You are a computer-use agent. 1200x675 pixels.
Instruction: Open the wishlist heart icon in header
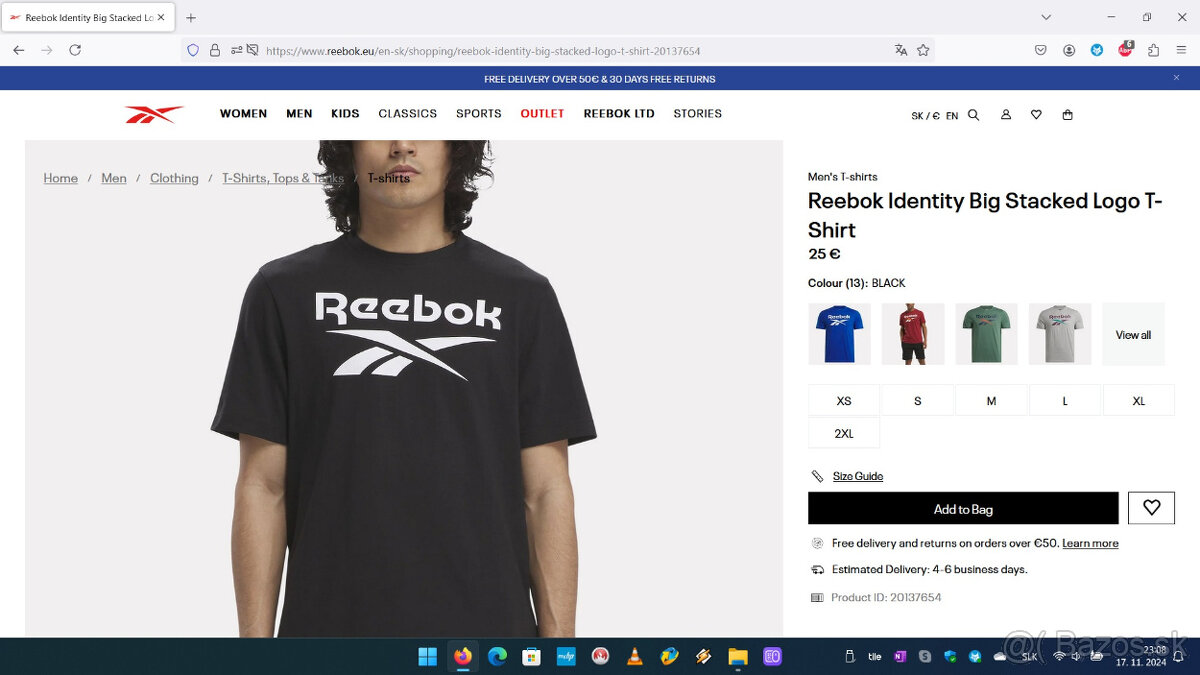[x=1036, y=115]
